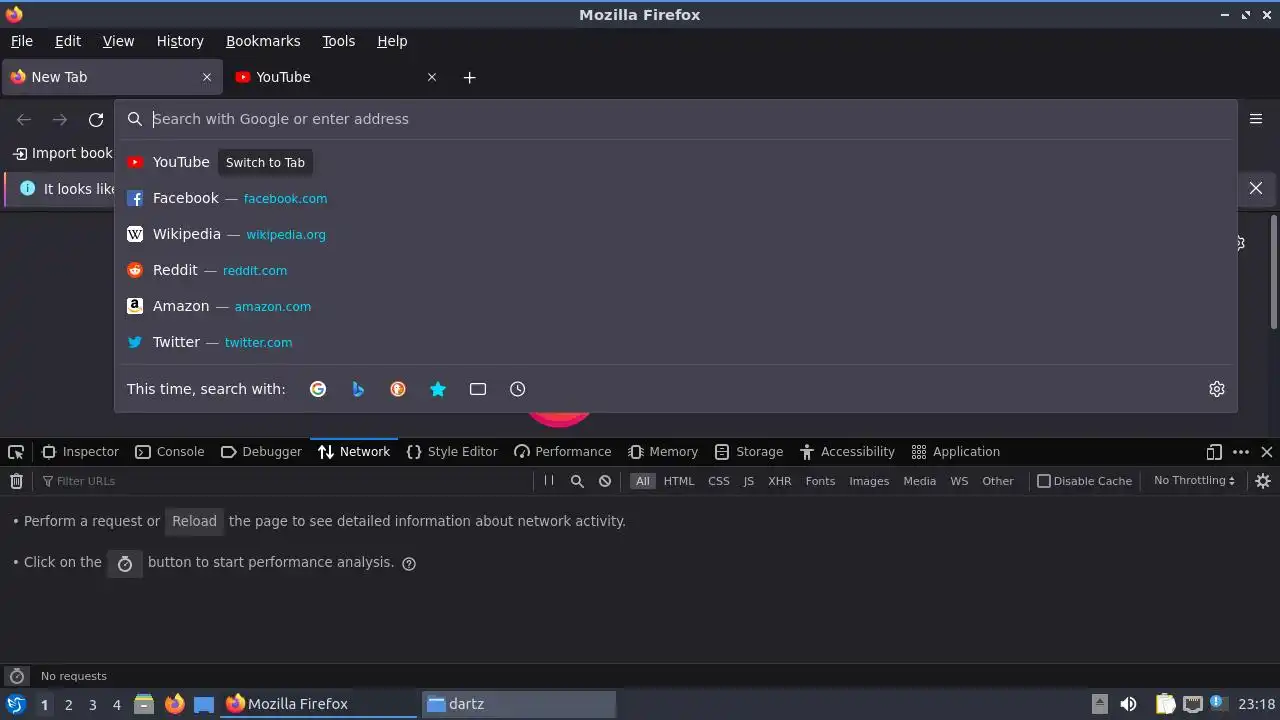This screenshot has height=720, width=1280.
Task: Open the File menu
Action: 22,41
